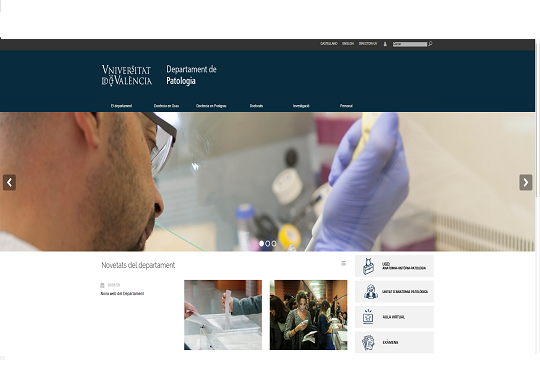The height and width of the screenshot is (378, 540).
Task: Click the Unitat d'Anatomia Patològica icon
Action: pos(371,291)
